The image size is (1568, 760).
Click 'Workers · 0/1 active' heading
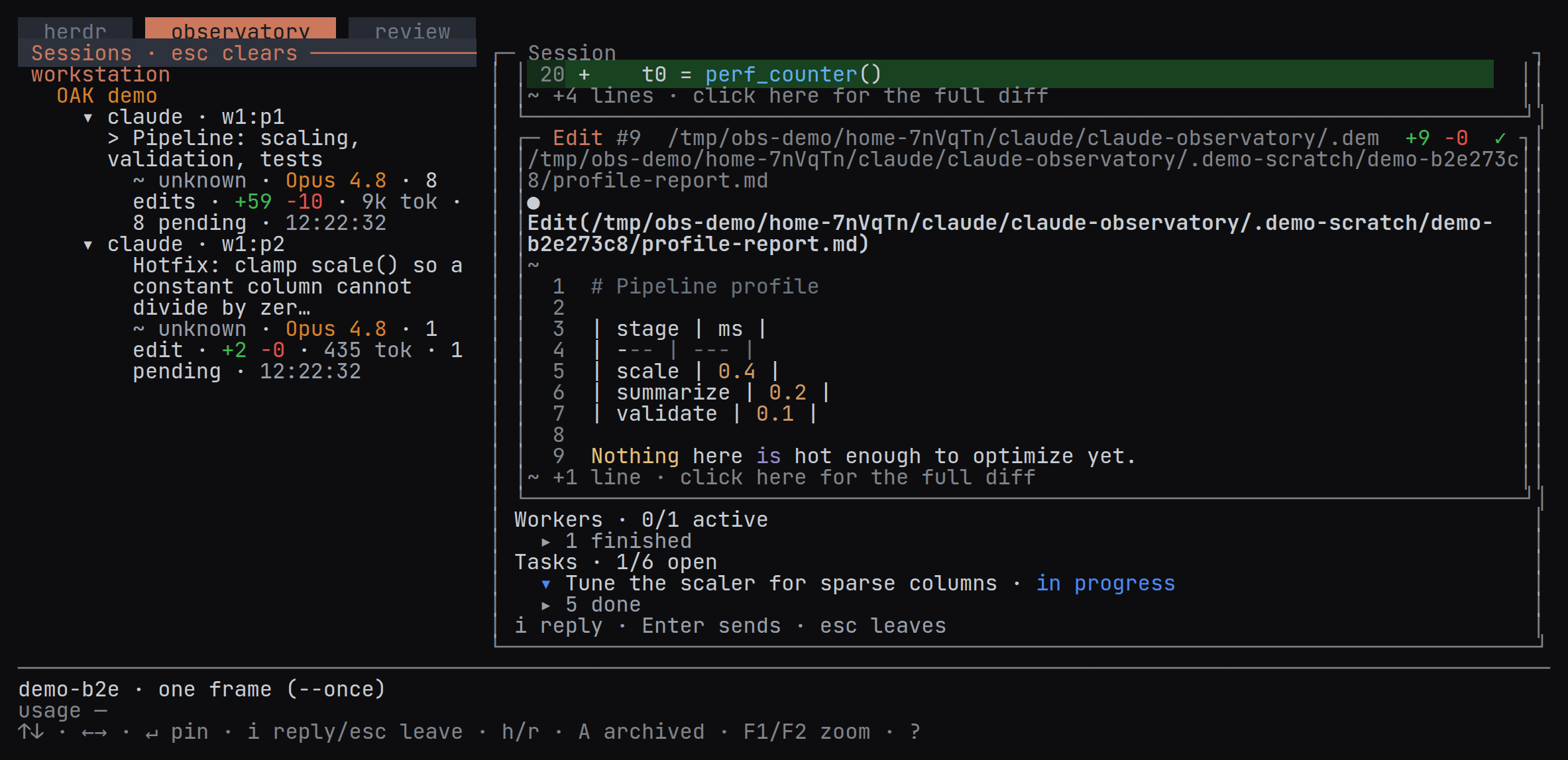[x=641, y=520]
